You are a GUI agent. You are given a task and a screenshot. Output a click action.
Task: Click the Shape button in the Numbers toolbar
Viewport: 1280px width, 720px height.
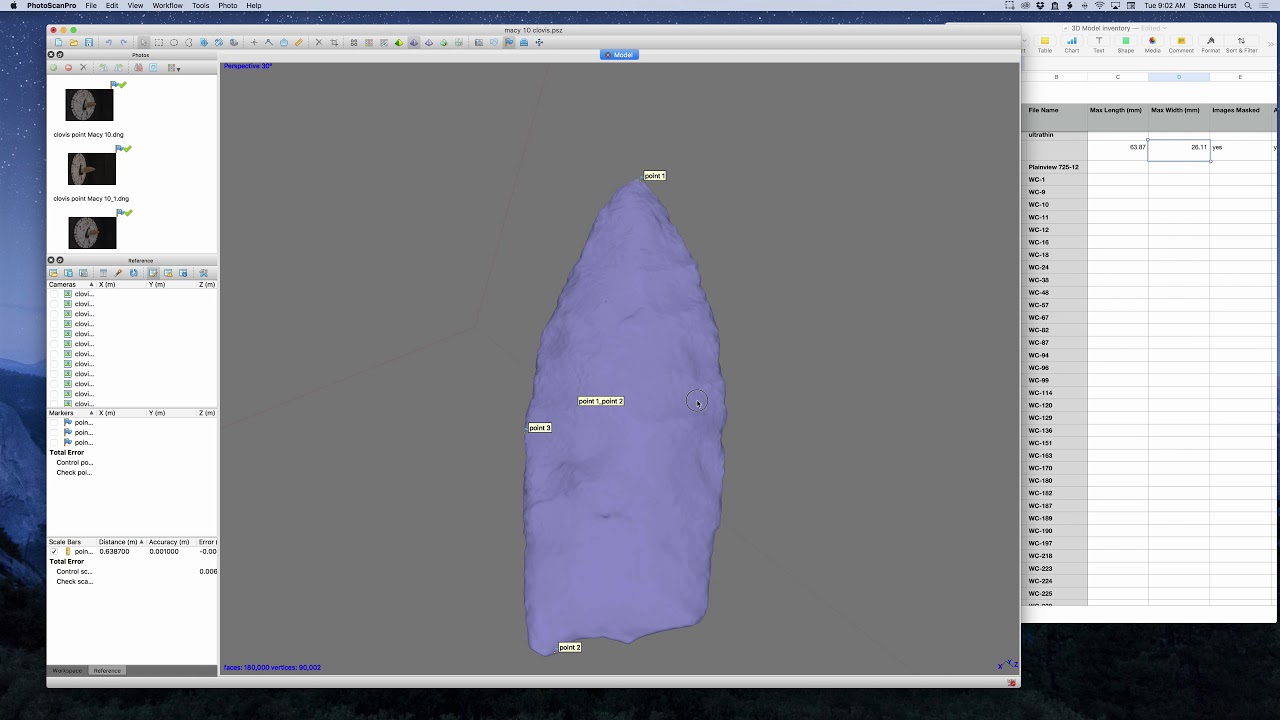tap(1125, 44)
